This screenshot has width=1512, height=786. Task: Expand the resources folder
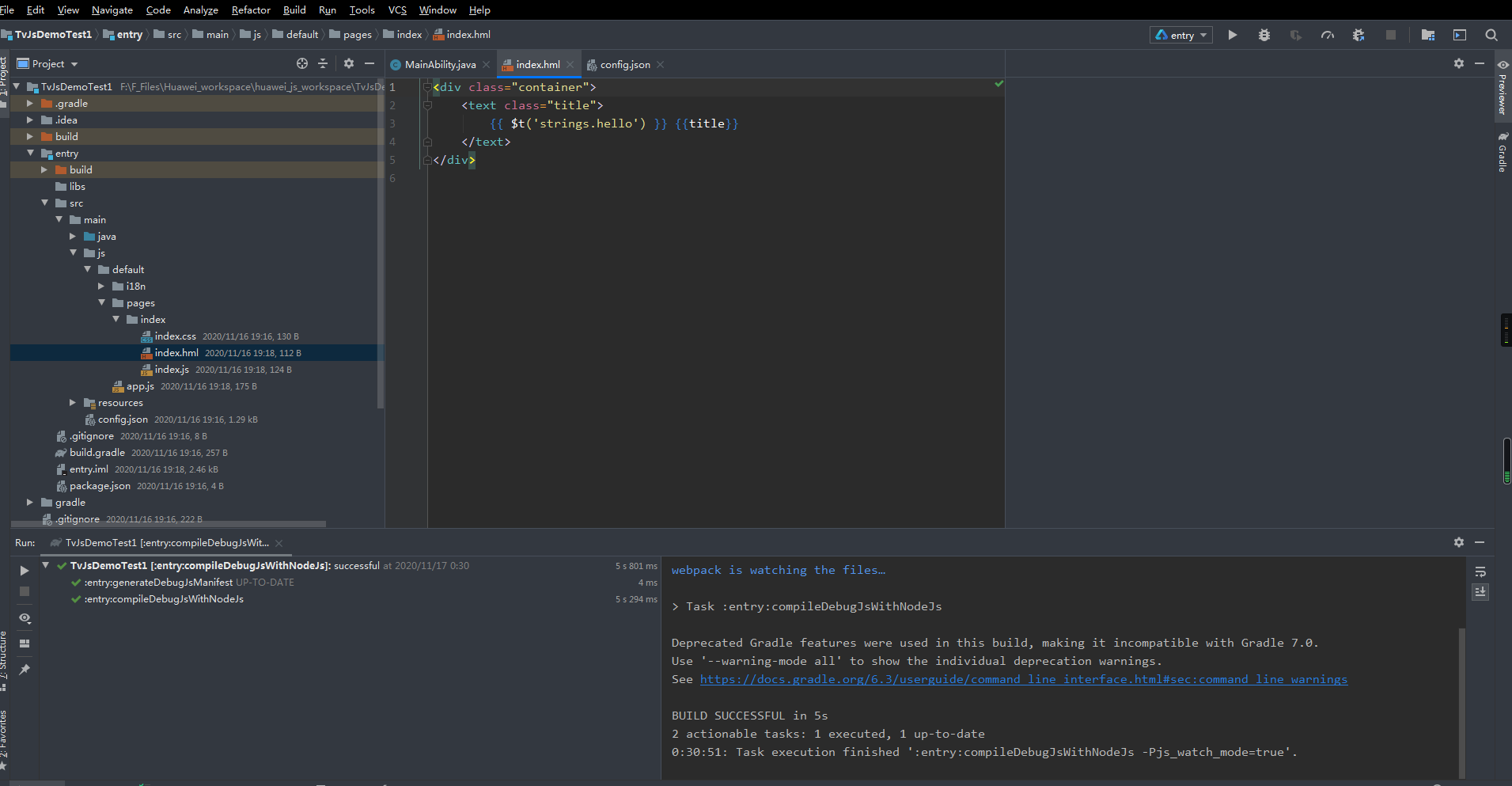point(73,403)
